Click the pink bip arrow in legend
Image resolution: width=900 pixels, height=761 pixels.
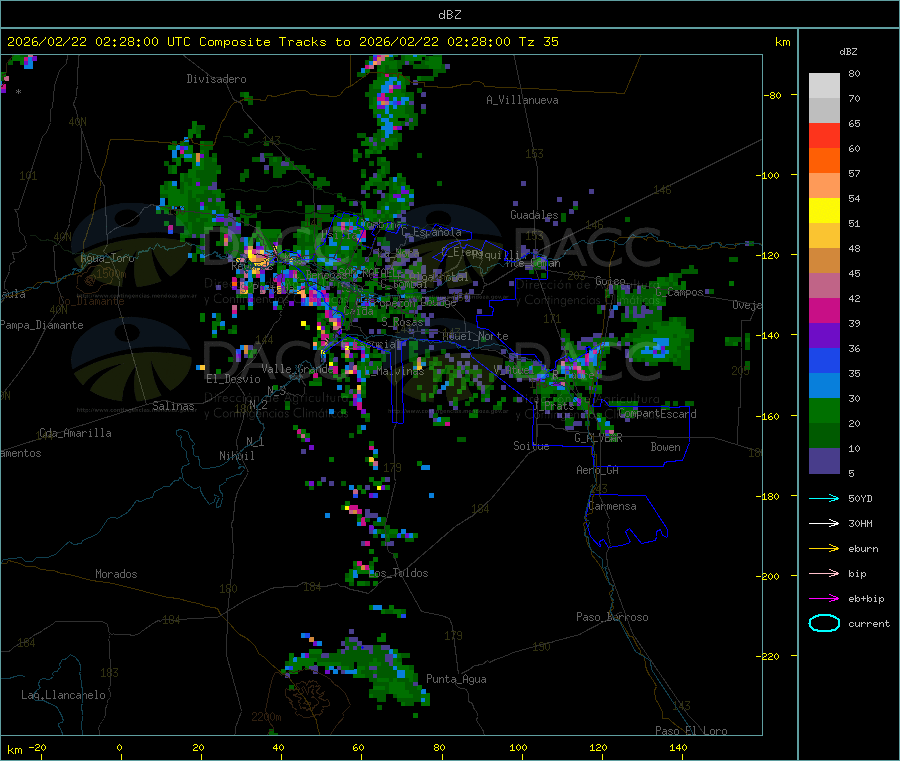(x=824, y=573)
